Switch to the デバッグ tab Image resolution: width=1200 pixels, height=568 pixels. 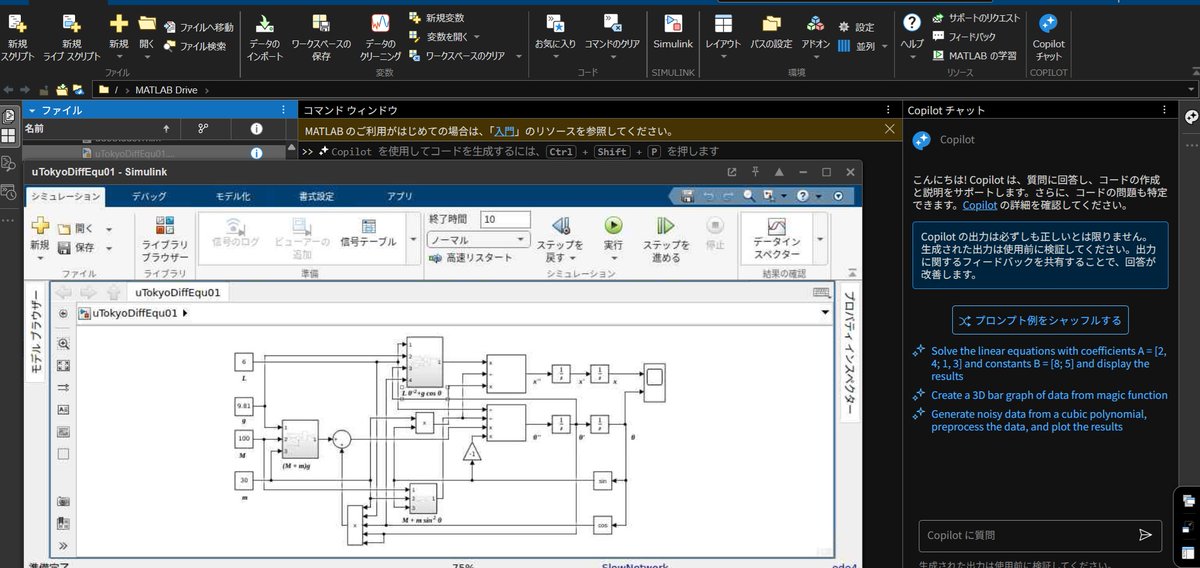pyautogui.click(x=149, y=196)
